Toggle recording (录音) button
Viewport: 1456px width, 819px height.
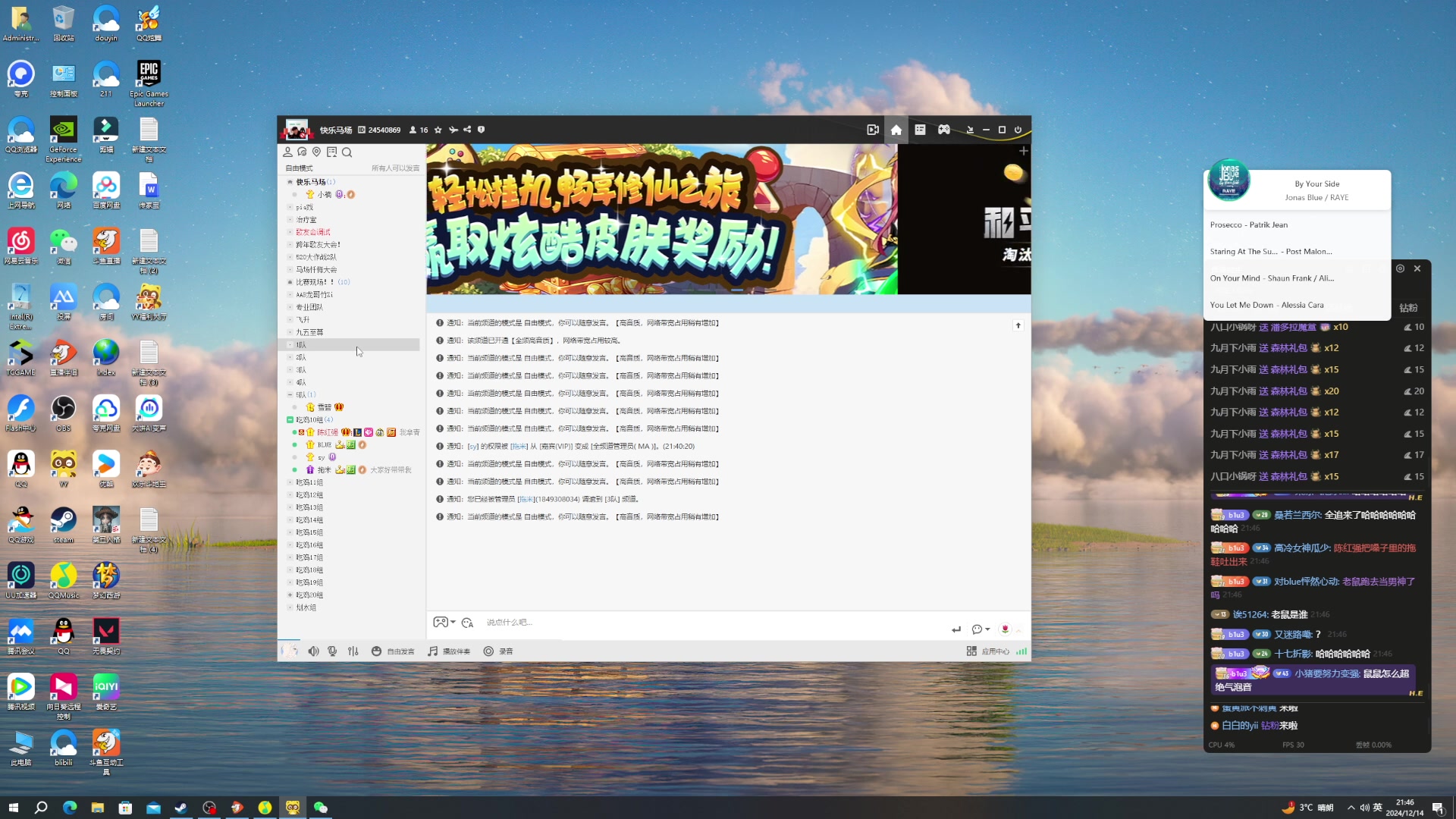click(x=498, y=651)
